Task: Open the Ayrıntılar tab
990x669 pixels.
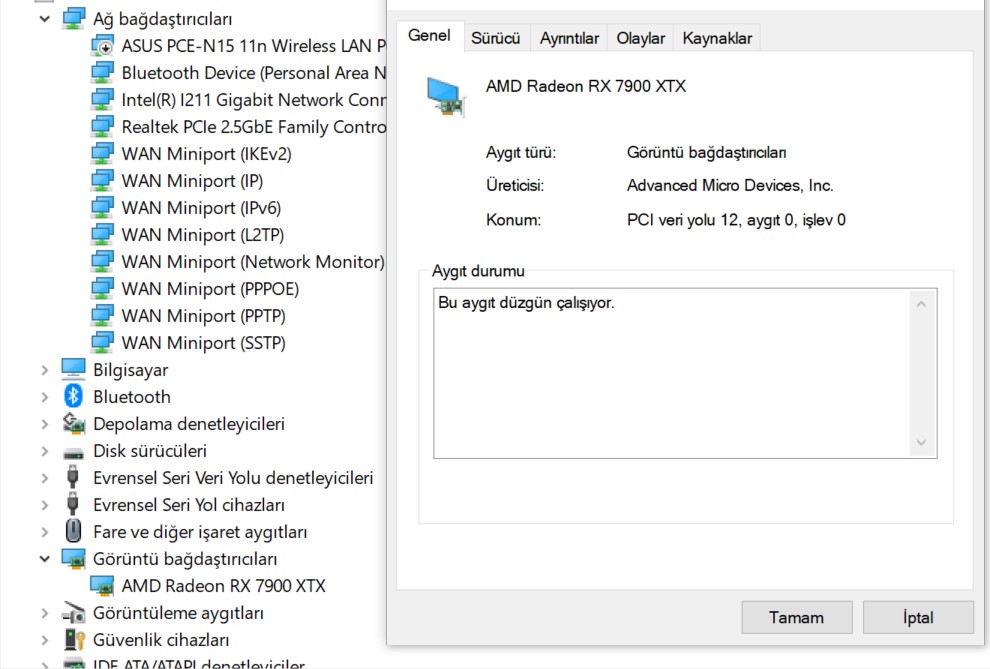Action: [569, 38]
